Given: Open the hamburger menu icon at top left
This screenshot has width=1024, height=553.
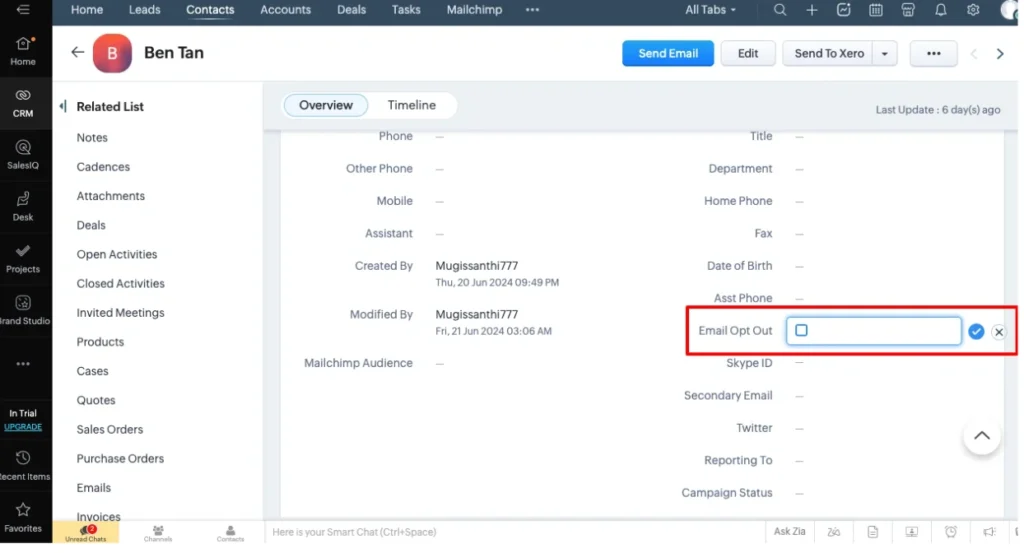Looking at the screenshot, I should (23, 9).
